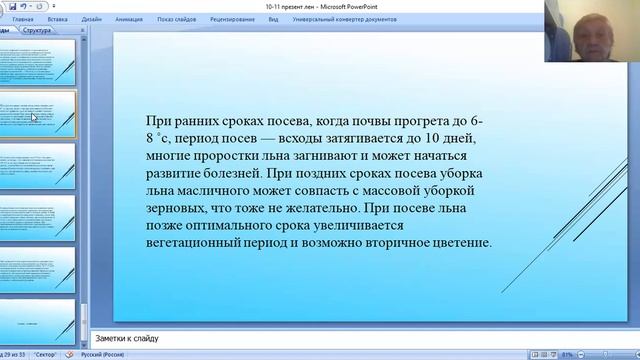Viewport: 640px width, 360px height.
Task: Click the 'Сектор' theme name in status bar
Action: pyautogui.click(x=44, y=355)
